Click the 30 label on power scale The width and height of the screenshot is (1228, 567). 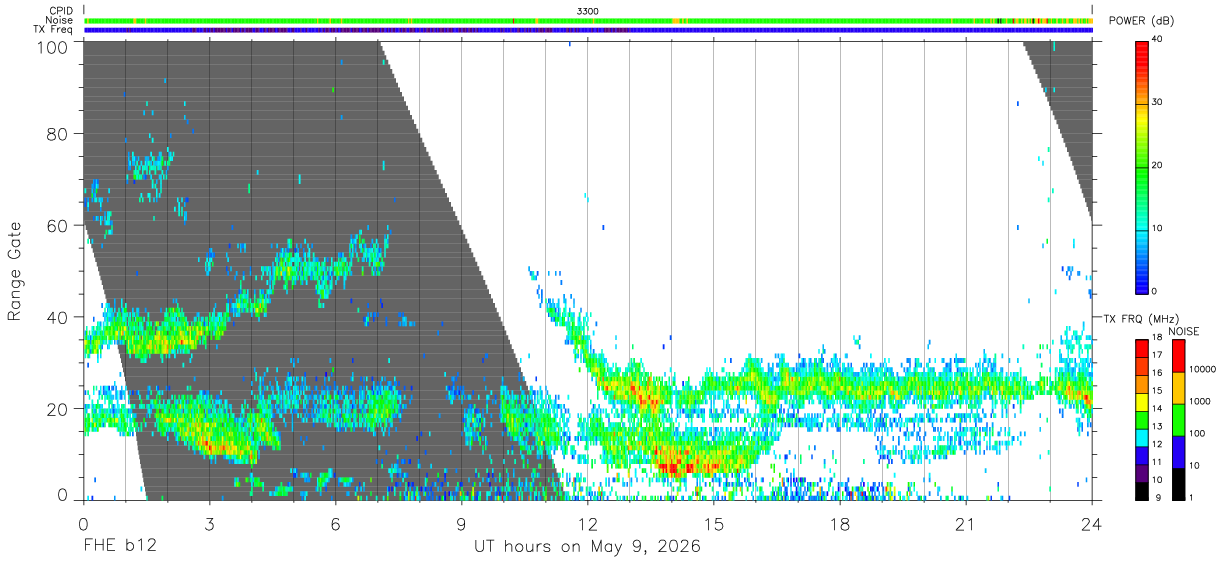click(x=1158, y=103)
